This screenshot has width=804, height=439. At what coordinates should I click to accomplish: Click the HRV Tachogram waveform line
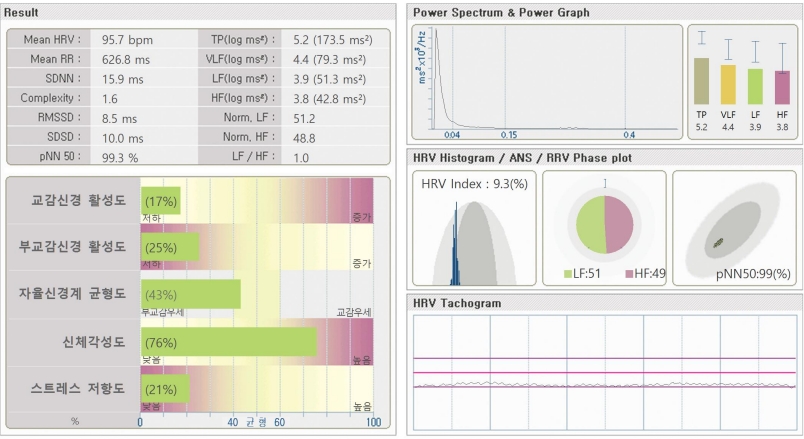600,383
